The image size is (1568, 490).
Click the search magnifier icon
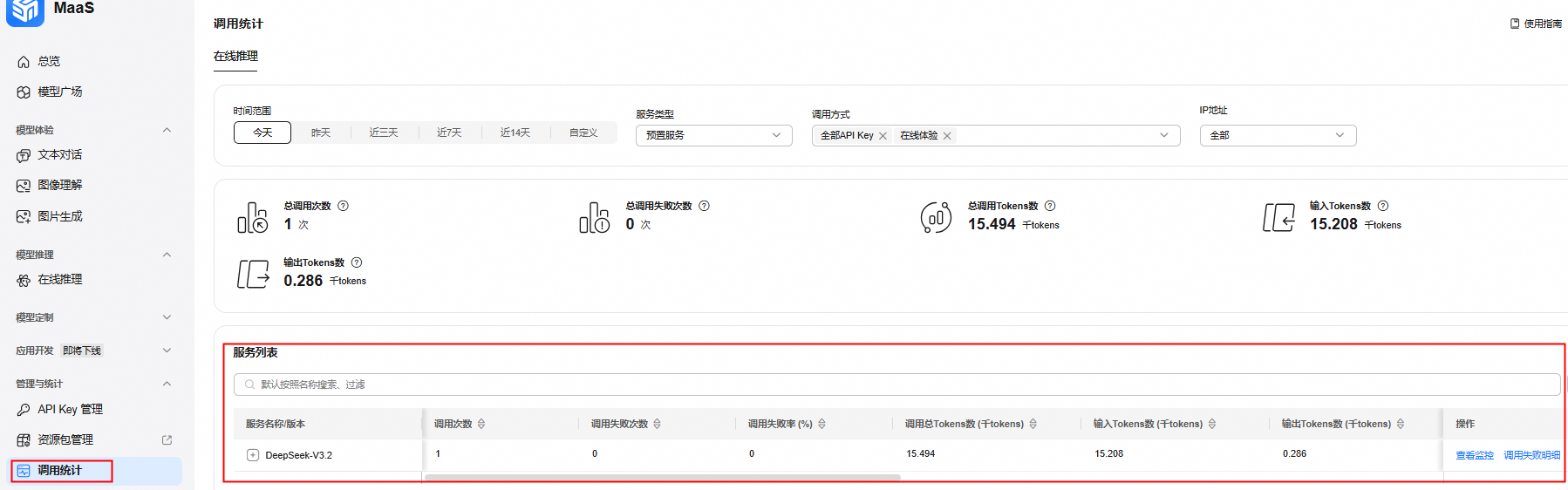pyautogui.click(x=250, y=385)
